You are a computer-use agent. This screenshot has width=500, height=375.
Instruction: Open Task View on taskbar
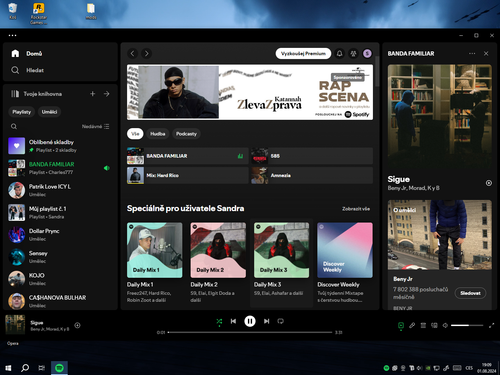41,368
